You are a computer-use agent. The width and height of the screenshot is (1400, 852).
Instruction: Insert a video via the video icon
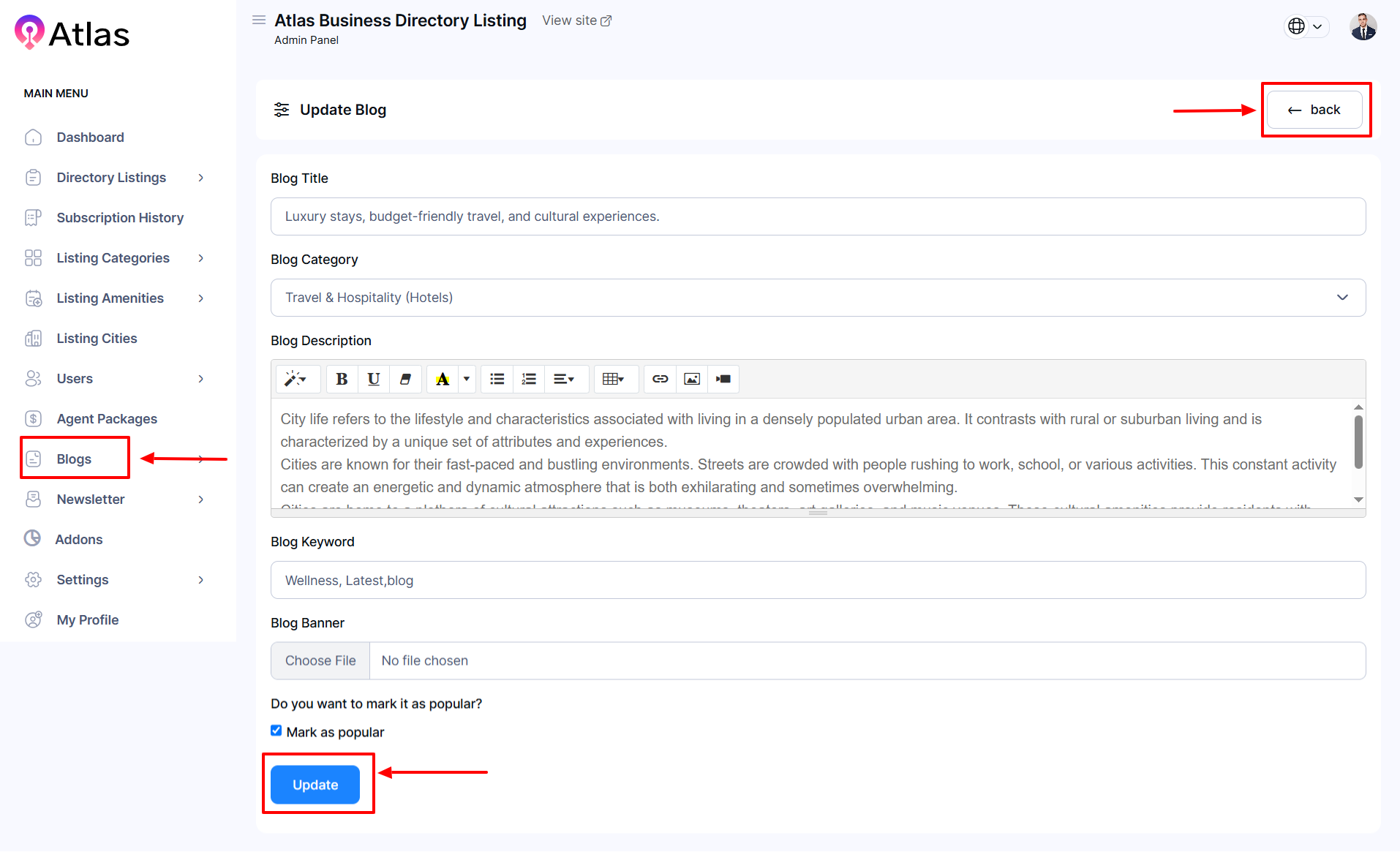723,379
